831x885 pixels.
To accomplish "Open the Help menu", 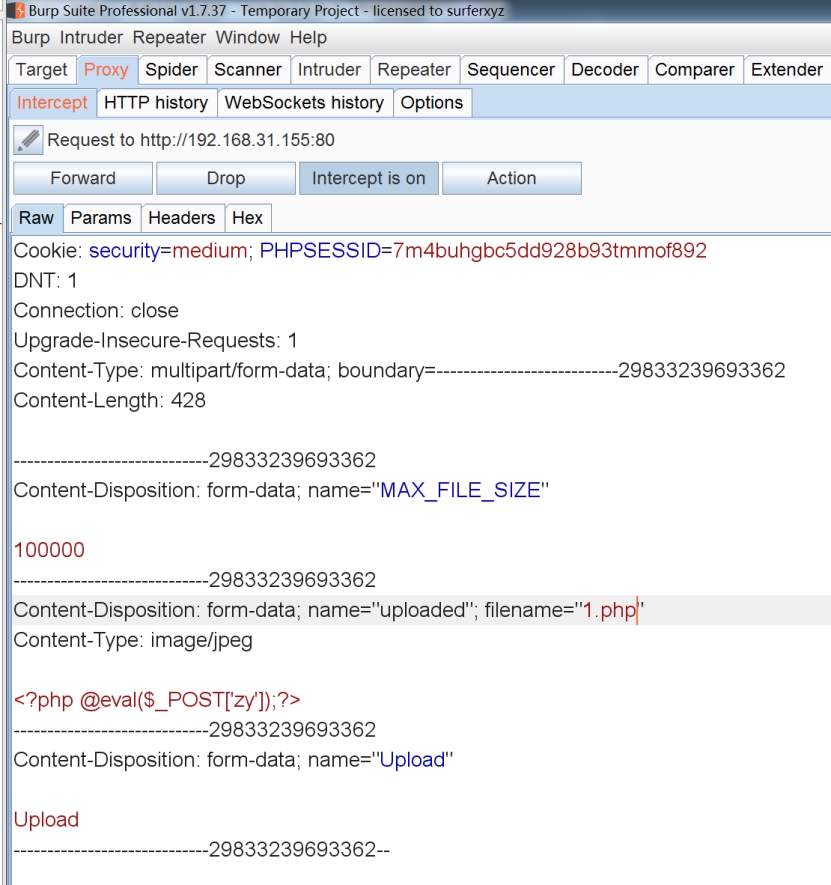I will coord(308,37).
